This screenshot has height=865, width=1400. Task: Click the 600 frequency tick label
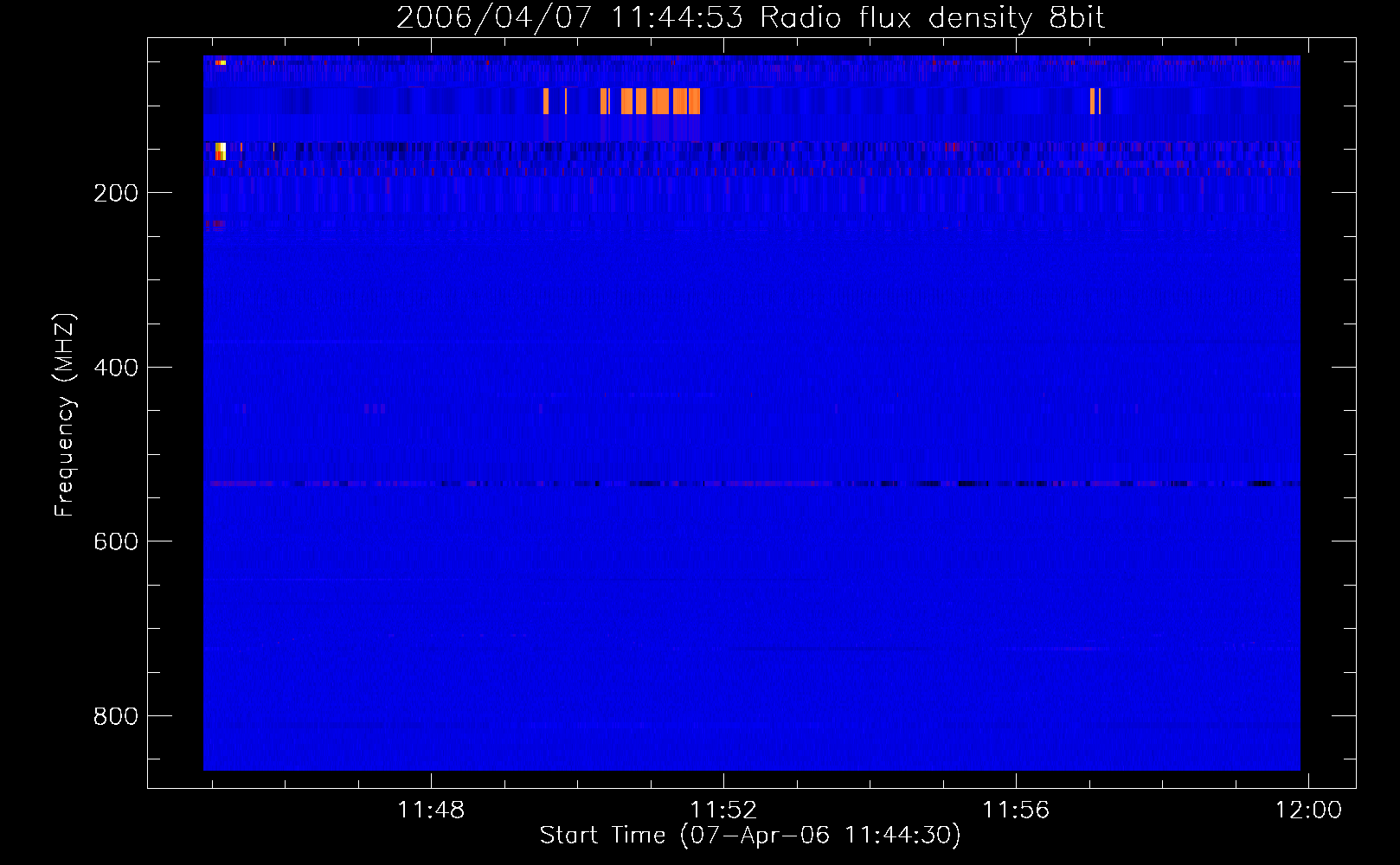click(116, 541)
